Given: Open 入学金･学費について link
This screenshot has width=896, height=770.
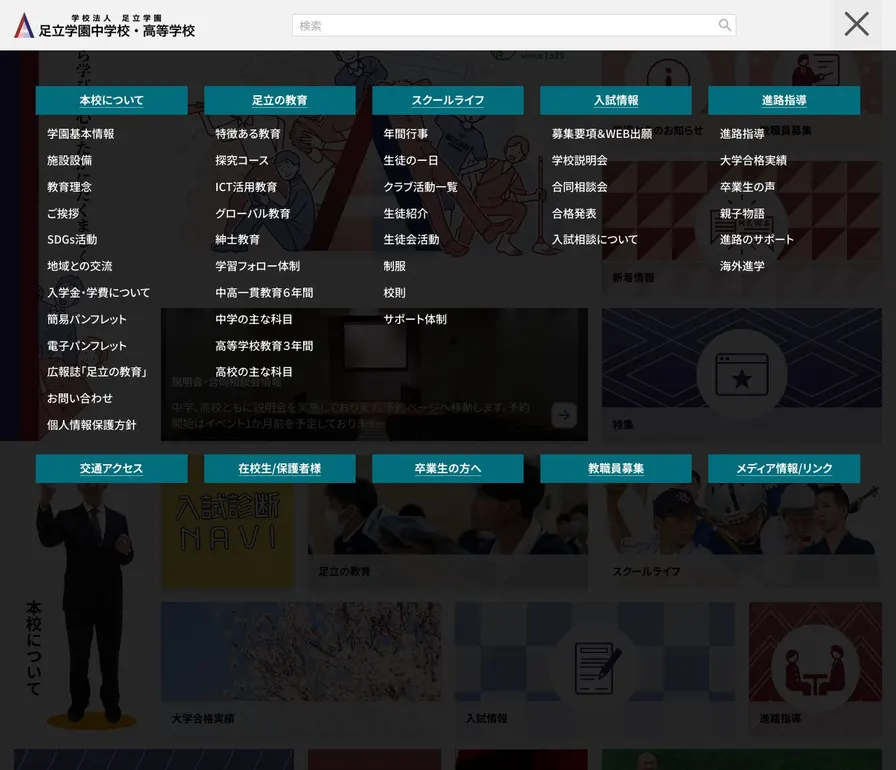Looking at the screenshot, I should 98,292.
